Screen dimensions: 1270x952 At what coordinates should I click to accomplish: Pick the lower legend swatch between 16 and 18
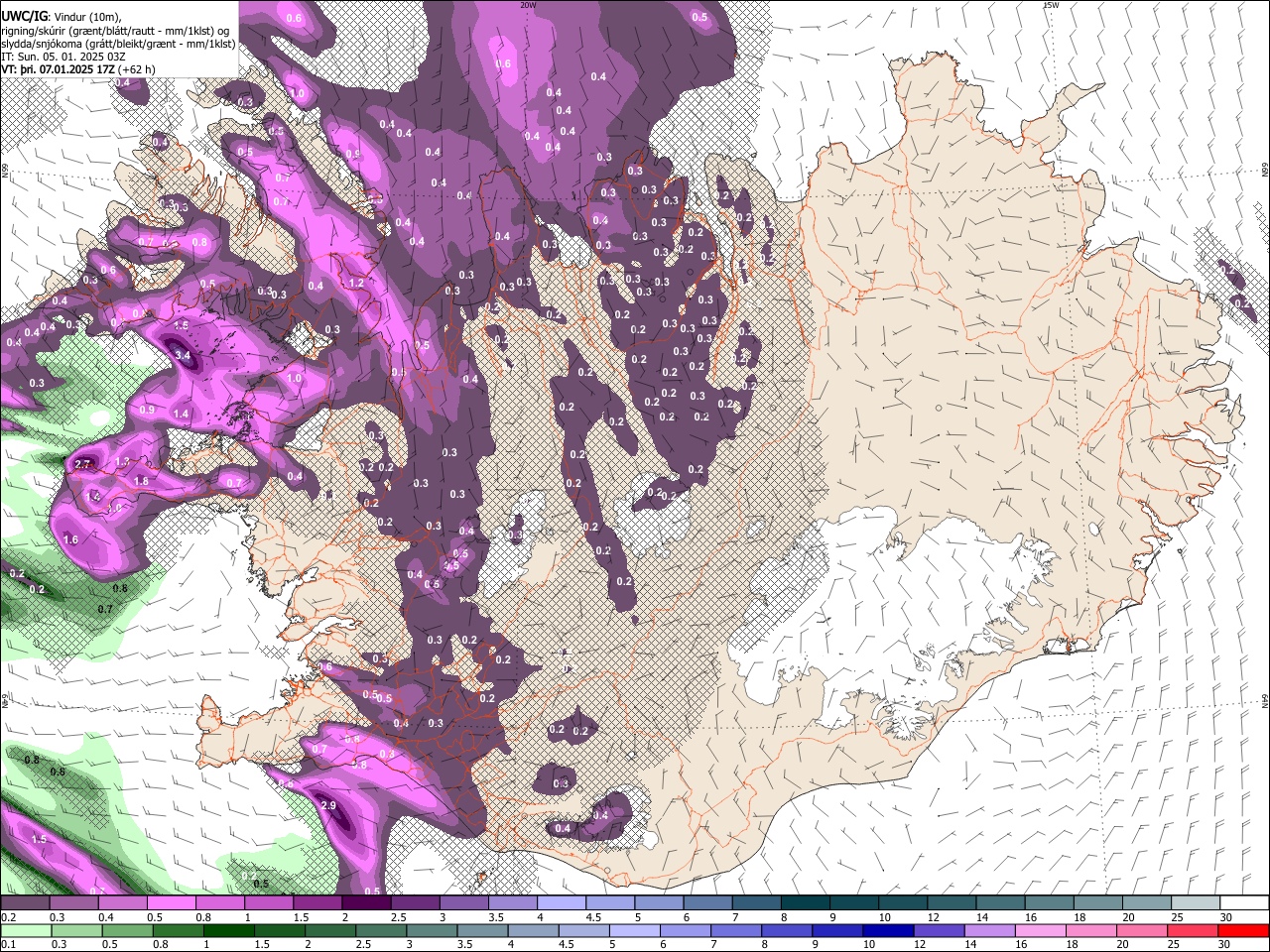(1040, 931)
